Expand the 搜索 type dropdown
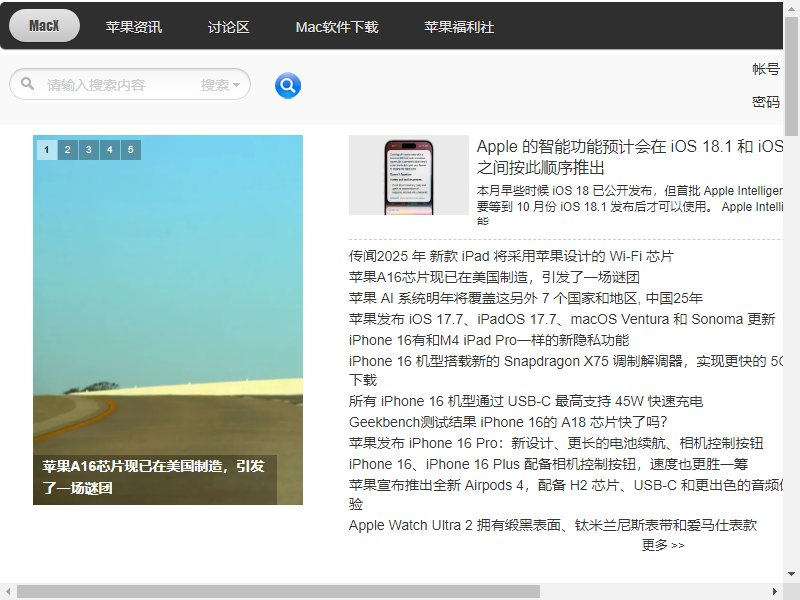Screen dimensions: 800x600 [x=220, y=85]
